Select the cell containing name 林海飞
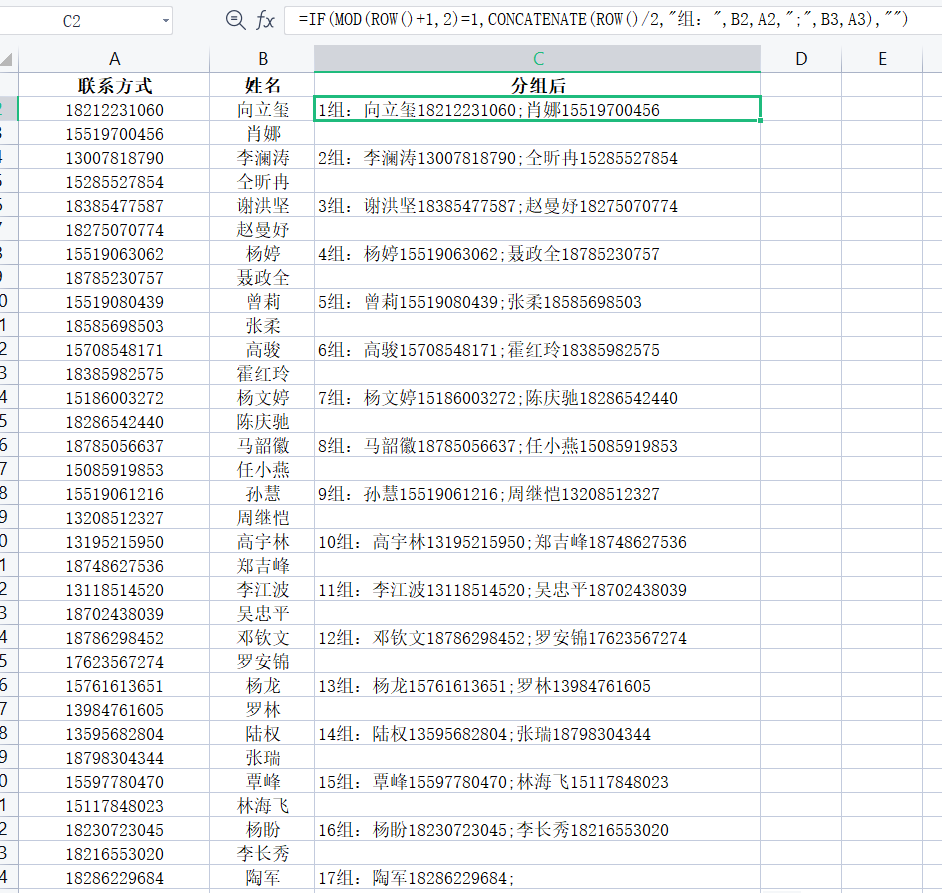The width and height of the screenshot is (942, 893). click(263, 806)
